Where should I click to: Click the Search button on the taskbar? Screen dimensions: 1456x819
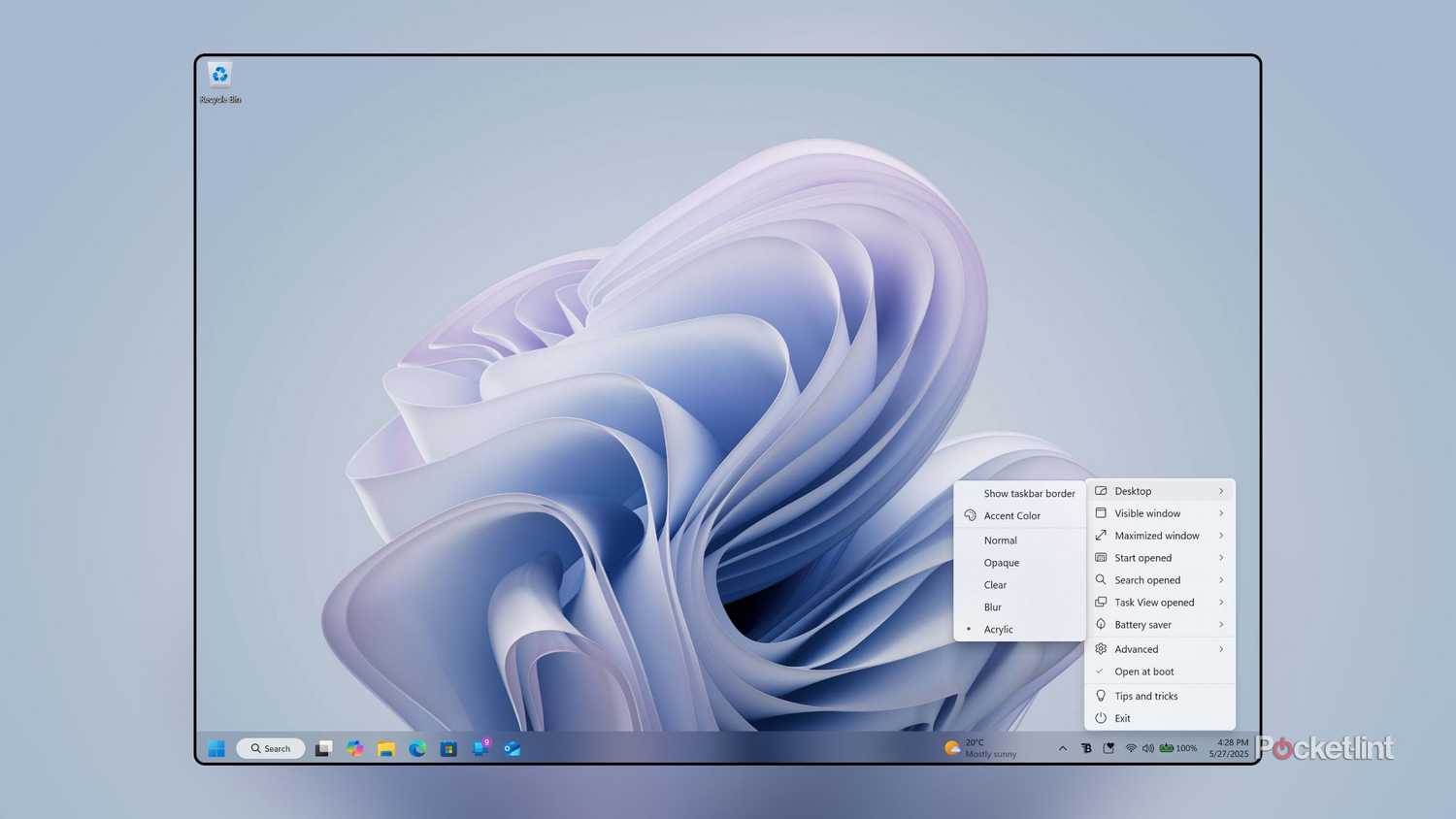(270, 748)
